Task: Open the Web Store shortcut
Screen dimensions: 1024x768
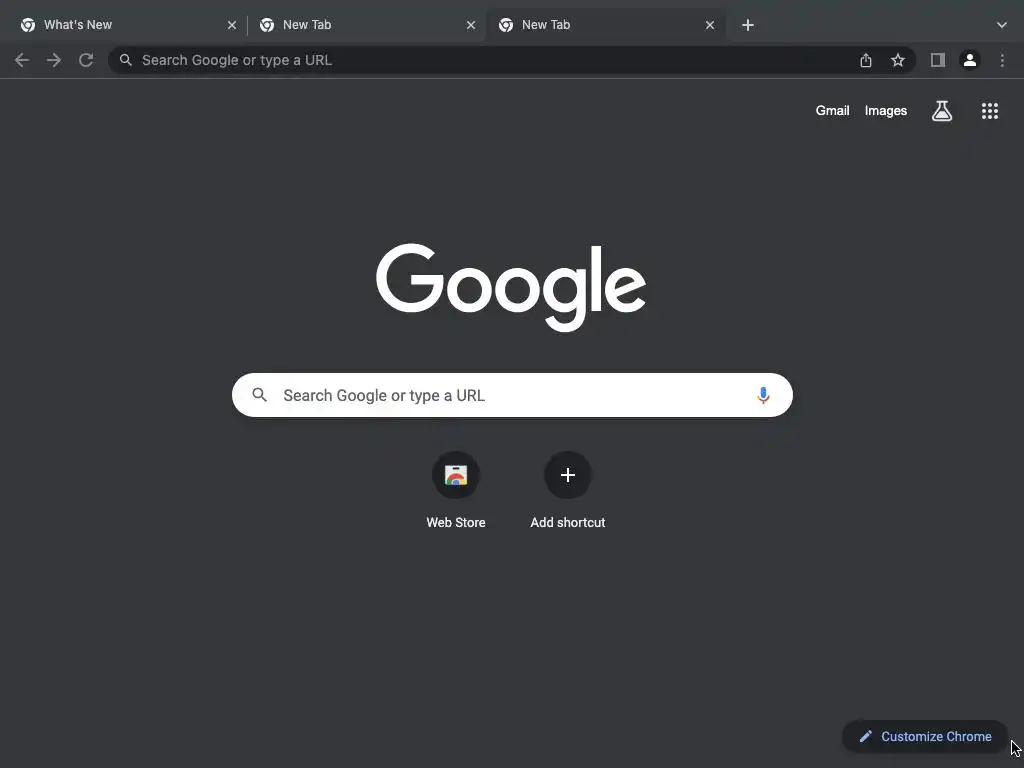Action: click(456, 475)
